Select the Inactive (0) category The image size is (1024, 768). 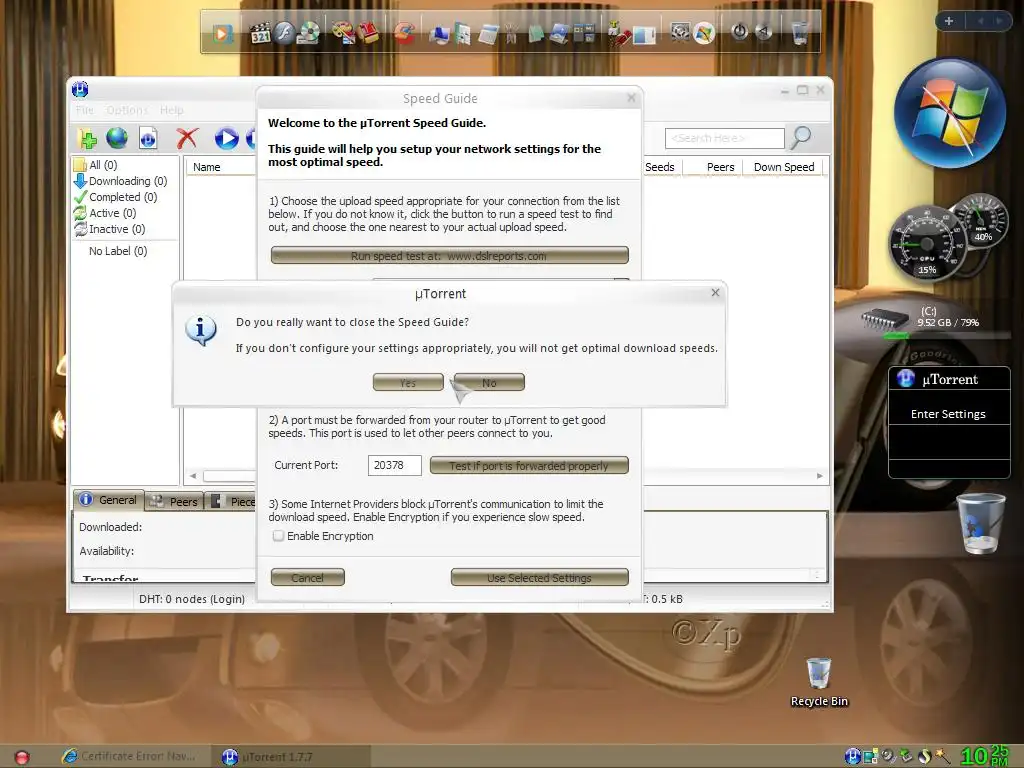[110, 229]
